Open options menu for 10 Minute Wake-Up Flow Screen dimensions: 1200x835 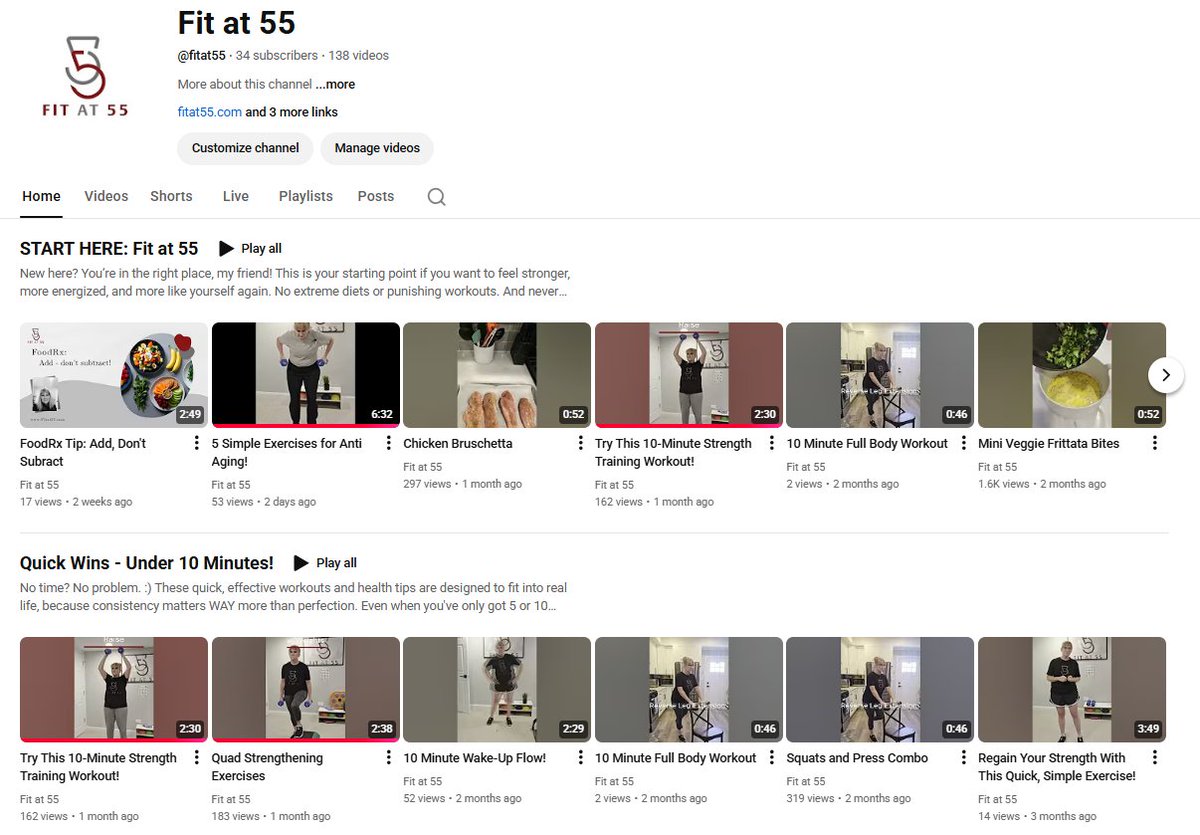[x=580, y=758]
